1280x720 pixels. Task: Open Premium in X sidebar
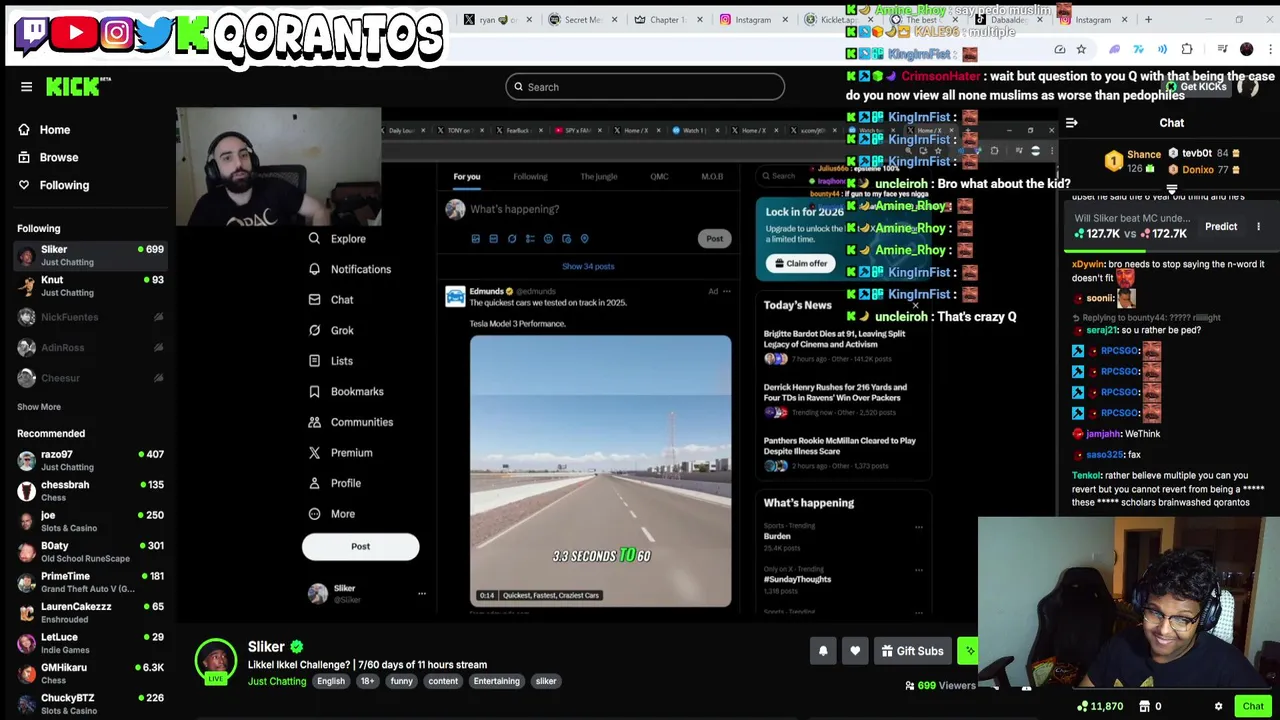click(x=340, y=453)
